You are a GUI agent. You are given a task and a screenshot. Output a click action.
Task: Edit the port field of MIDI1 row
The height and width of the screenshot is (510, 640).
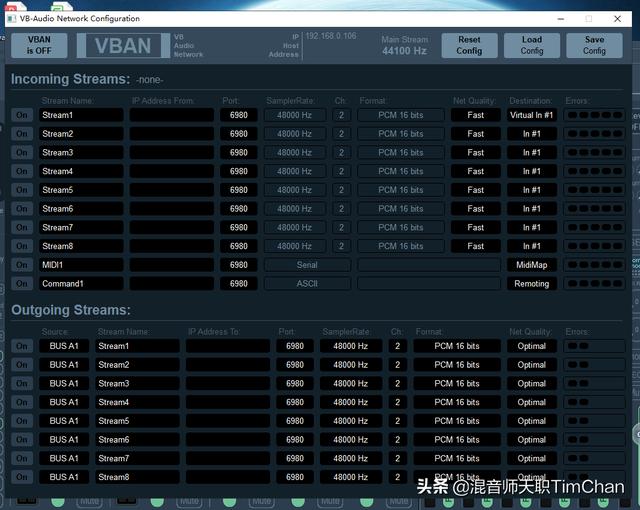click(238, 265)
